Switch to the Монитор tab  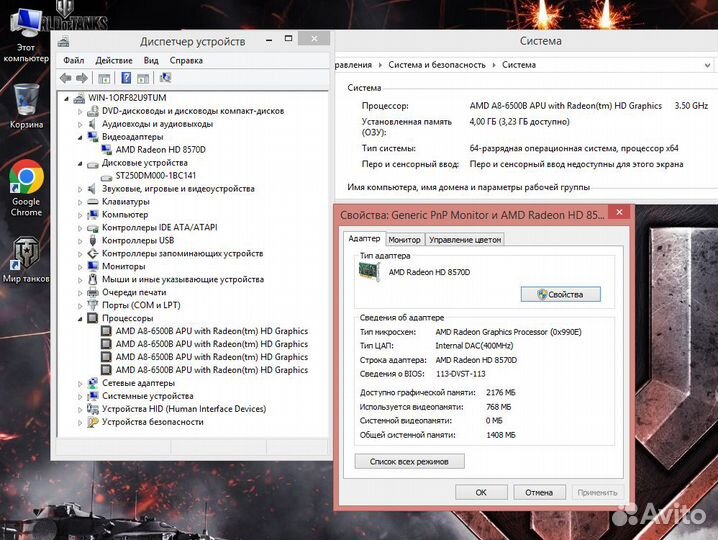point(404,240)
